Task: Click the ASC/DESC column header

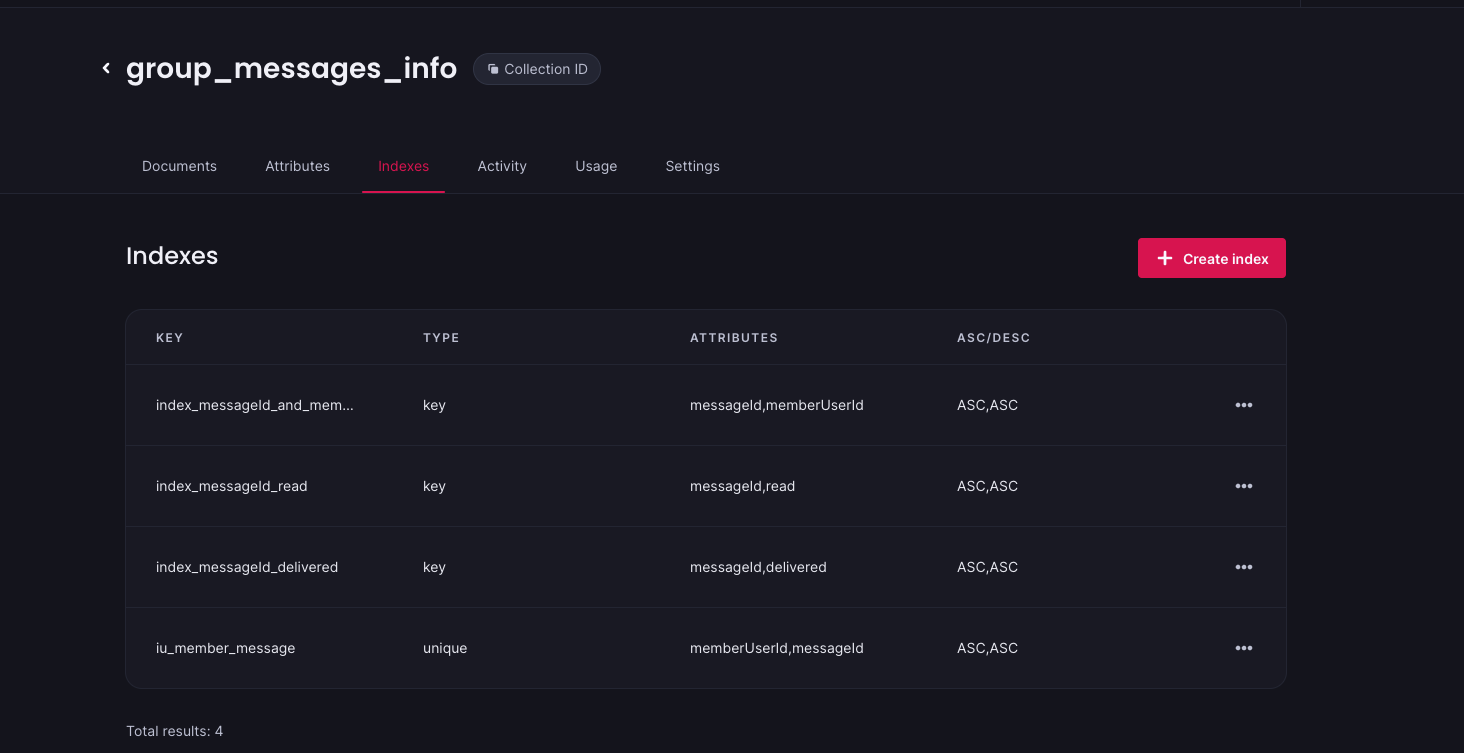Action: tap(993, 338)
